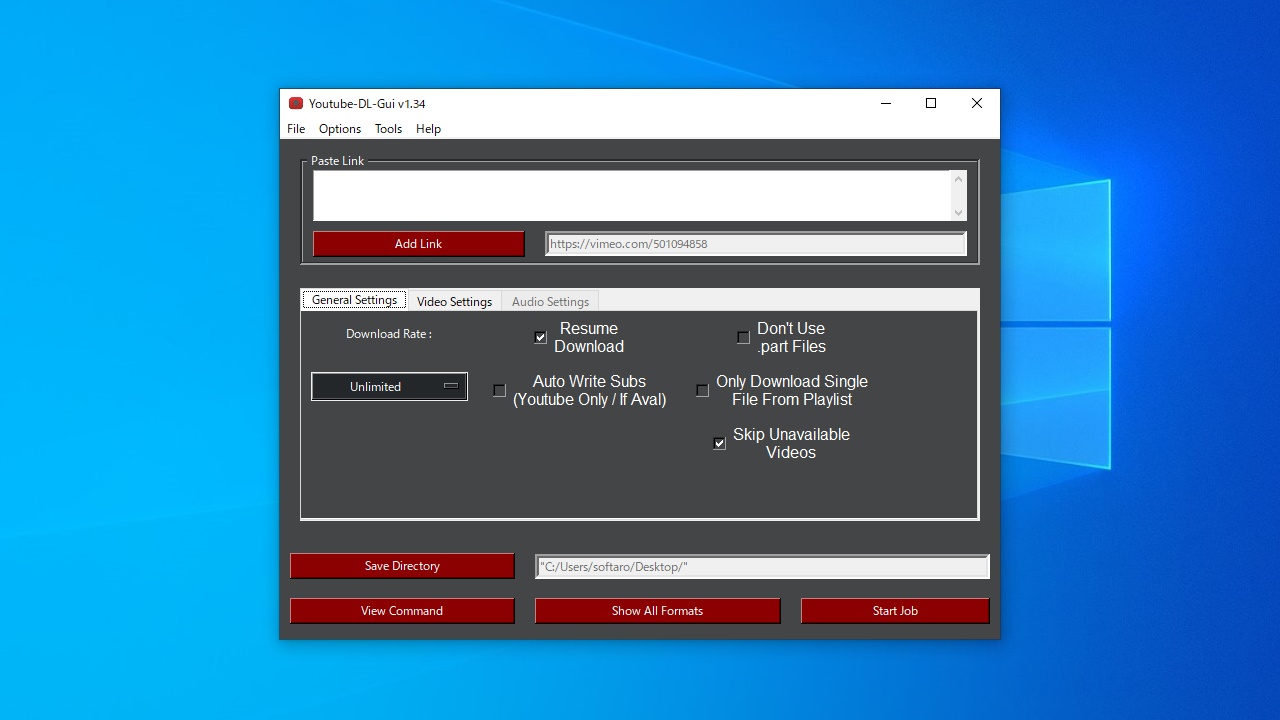Click the Save Directory button
This screenshot has height=720, width=1280.
(x=402, y=566)
